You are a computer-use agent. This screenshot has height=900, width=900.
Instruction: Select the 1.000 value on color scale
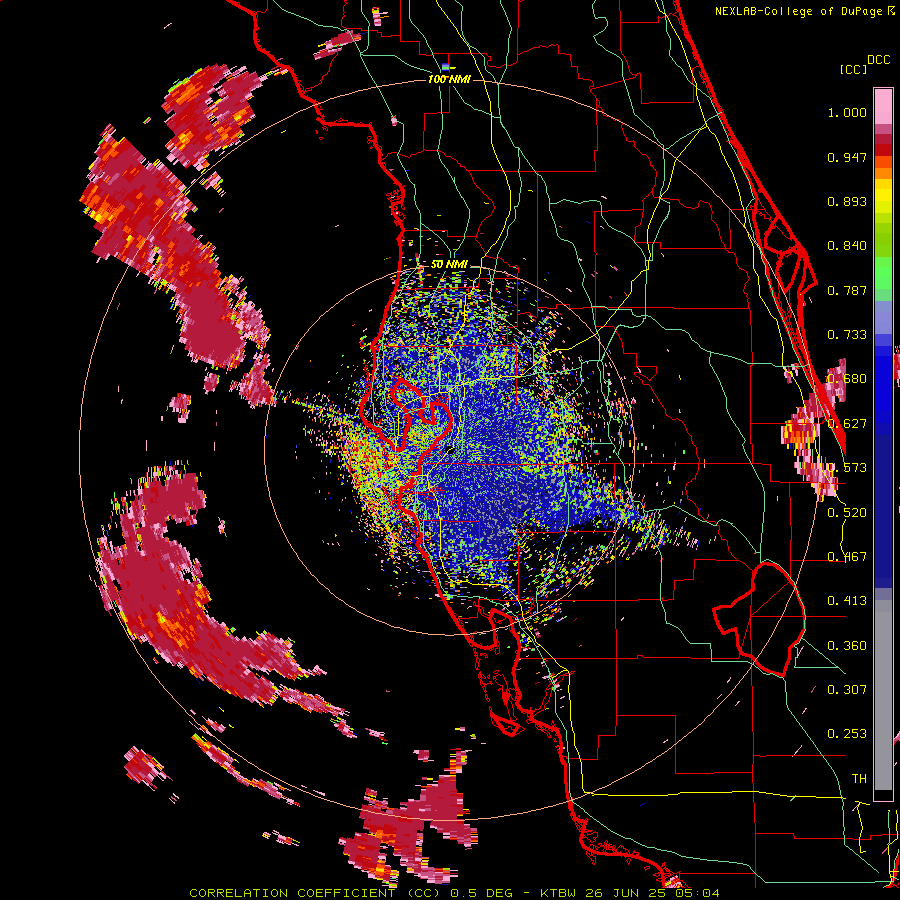pos(847,112)
